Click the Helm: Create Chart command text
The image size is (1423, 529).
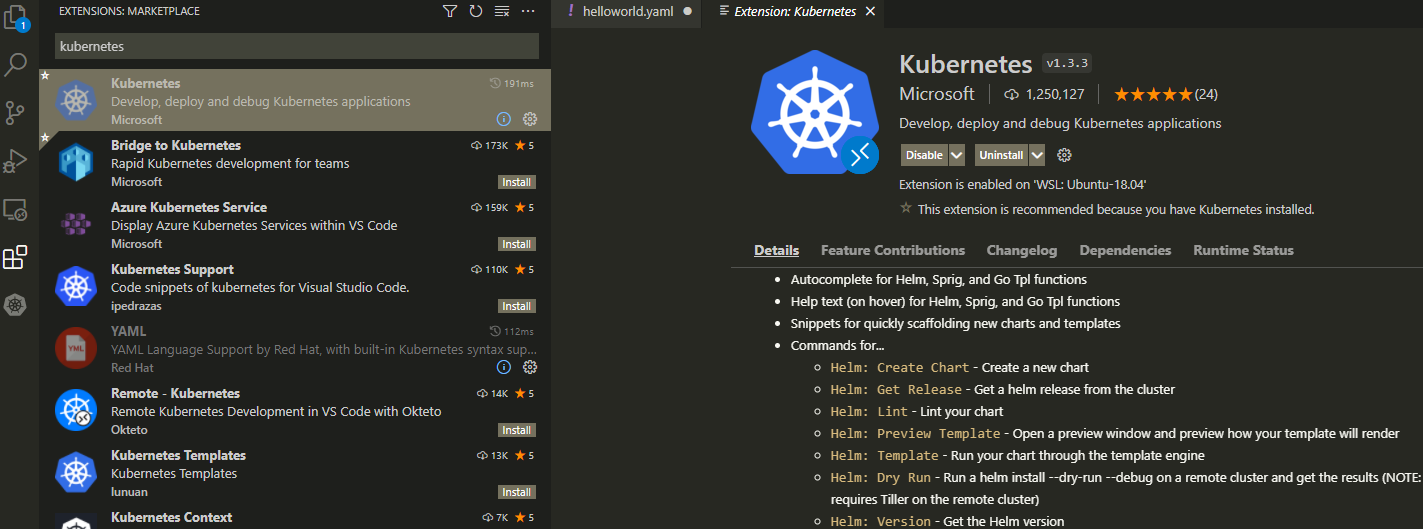[x=899, y=367]
